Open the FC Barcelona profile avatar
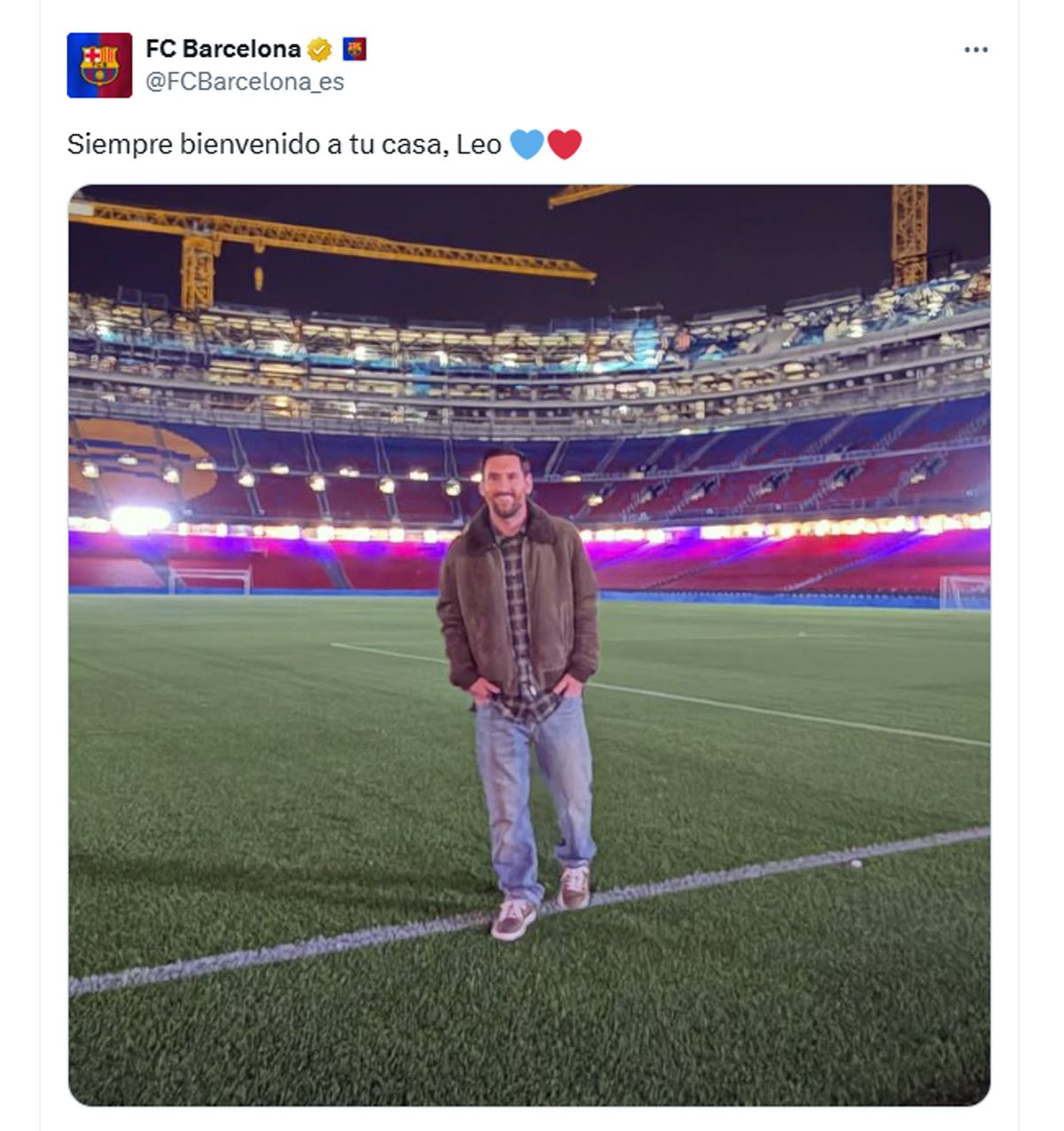The width and height of the screenshot is (1064, 1131). point(99,65)
